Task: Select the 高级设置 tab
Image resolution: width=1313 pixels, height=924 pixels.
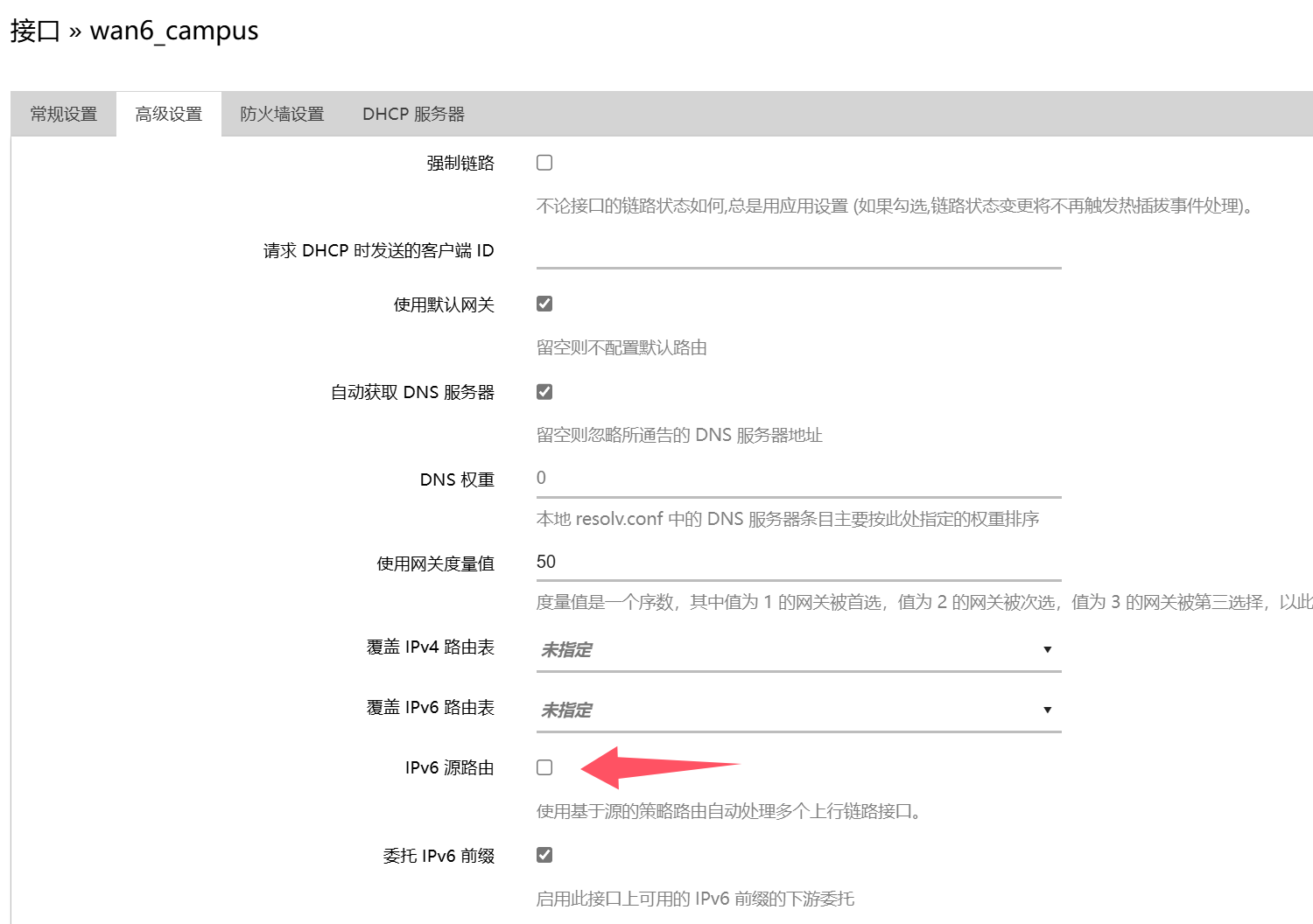Action: [168, 113]
